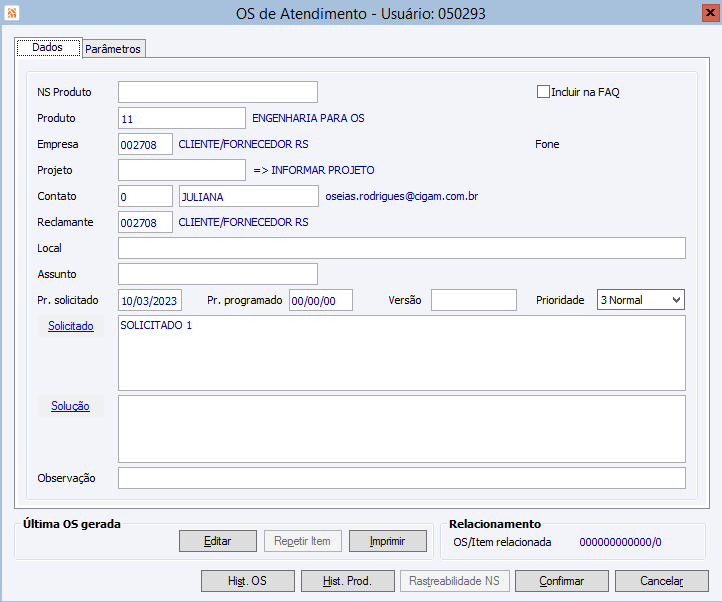
Task: Switch to the Dados tab
Action: click(x=48, y=47)
